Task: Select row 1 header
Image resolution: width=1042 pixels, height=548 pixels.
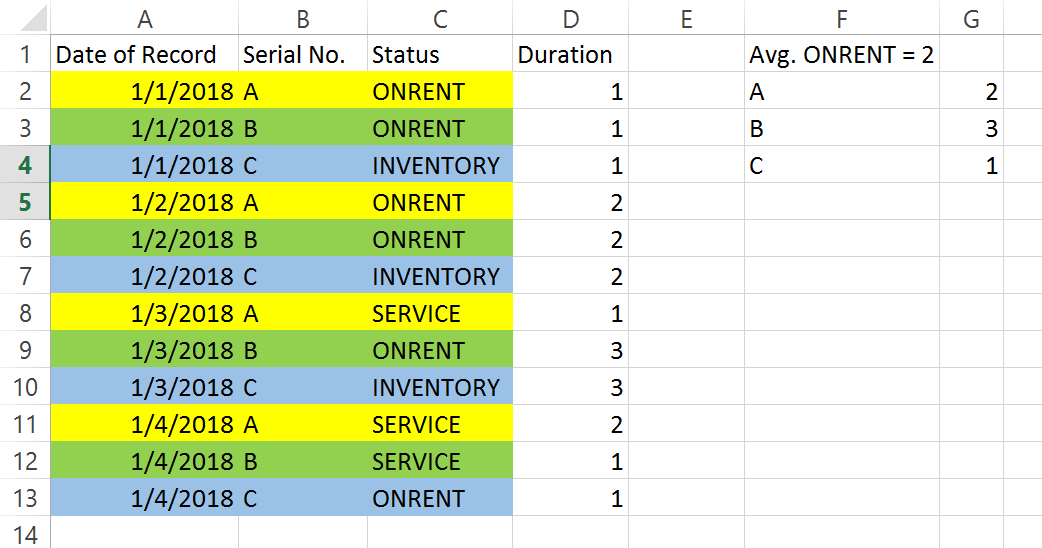Action: click(x=25, y=54)
